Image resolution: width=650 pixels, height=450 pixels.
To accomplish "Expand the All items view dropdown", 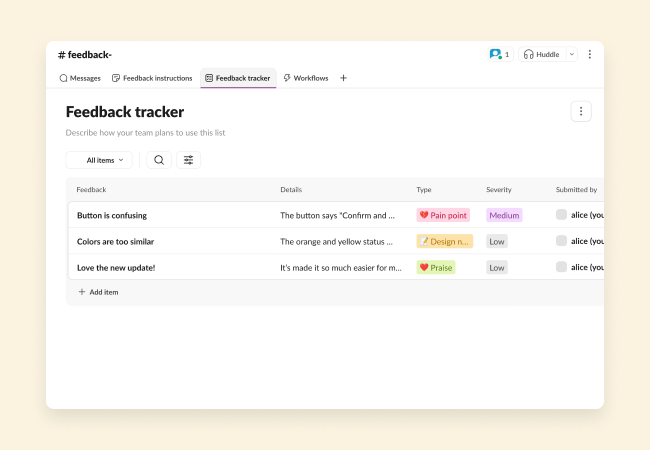I will point(99,160).
